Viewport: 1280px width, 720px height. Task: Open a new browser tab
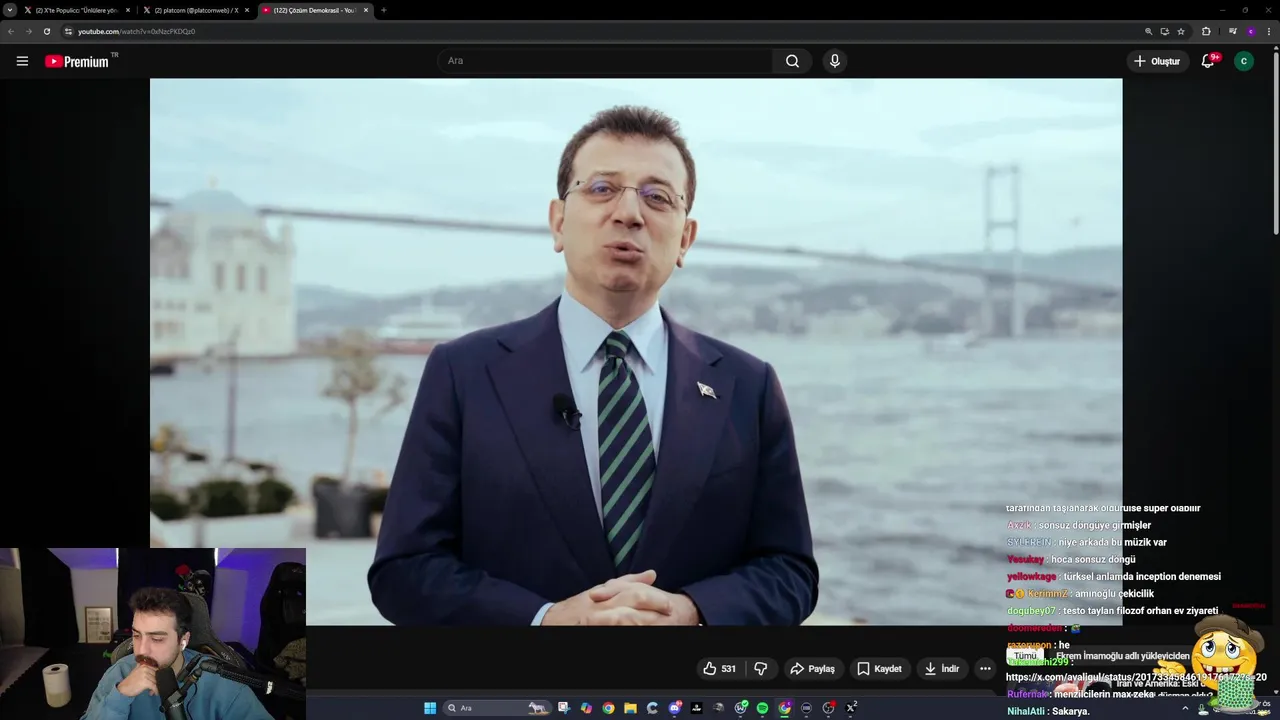383,10
